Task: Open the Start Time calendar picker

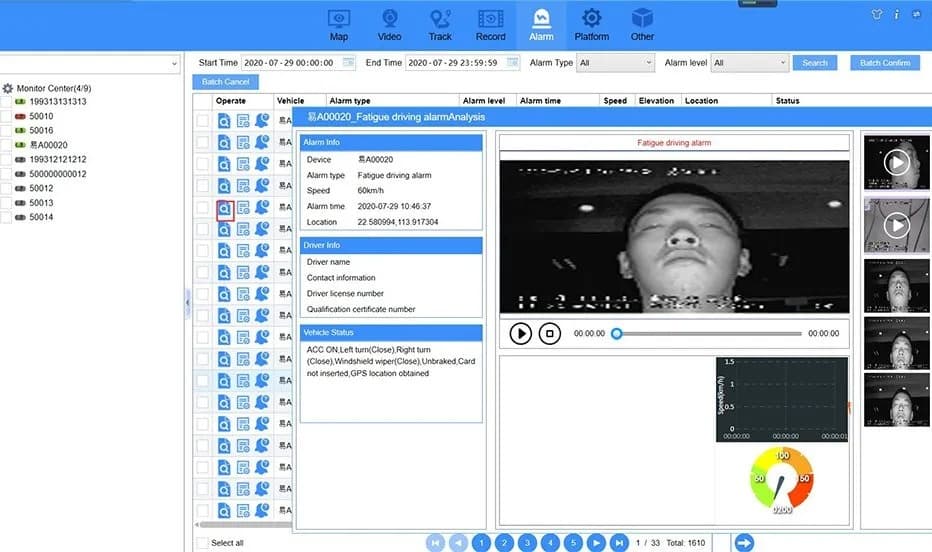Action: pos(348,62)
